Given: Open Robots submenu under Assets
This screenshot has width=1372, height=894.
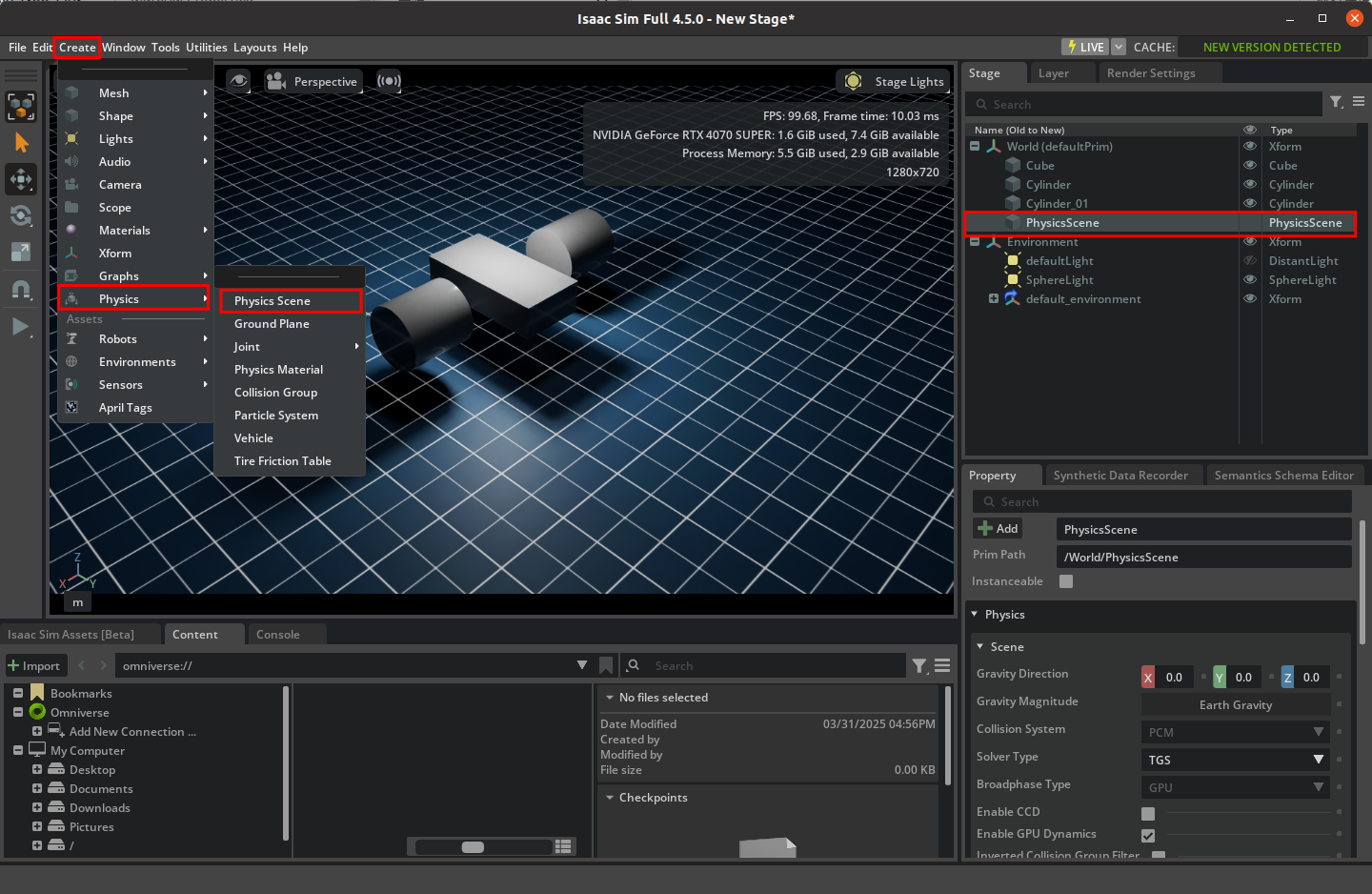Looking at the screenshot, I should (136, 338).
